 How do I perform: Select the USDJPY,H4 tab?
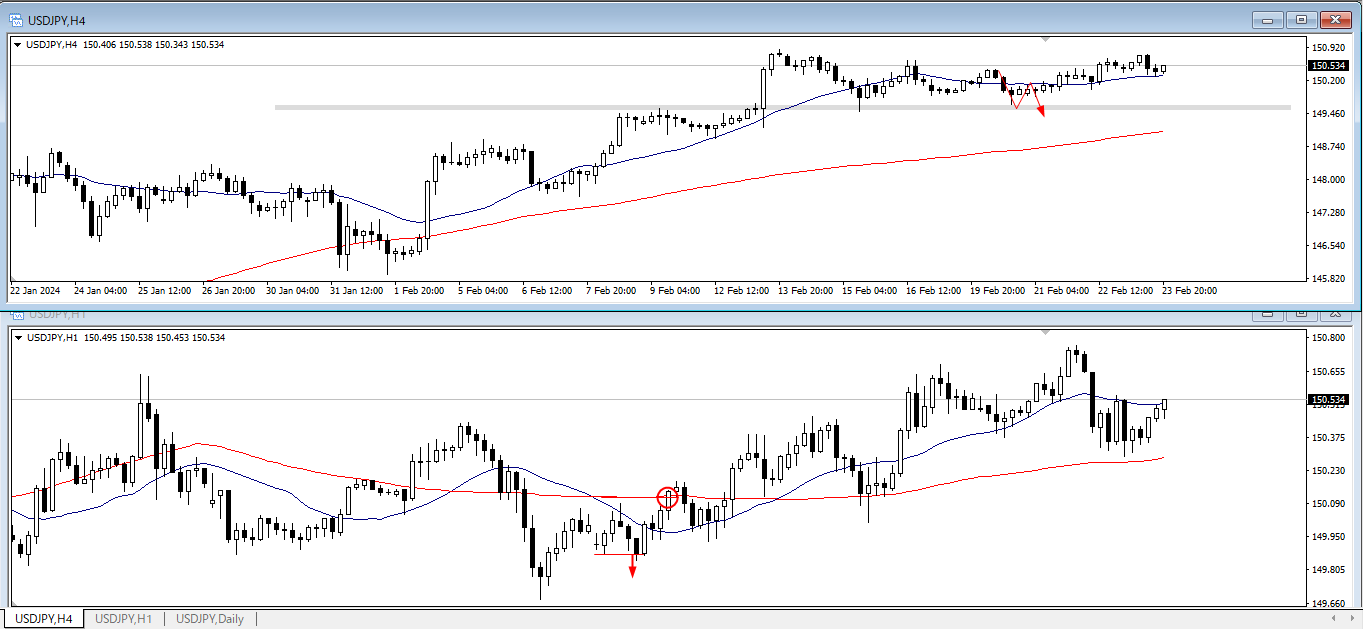tap(43, 619)
